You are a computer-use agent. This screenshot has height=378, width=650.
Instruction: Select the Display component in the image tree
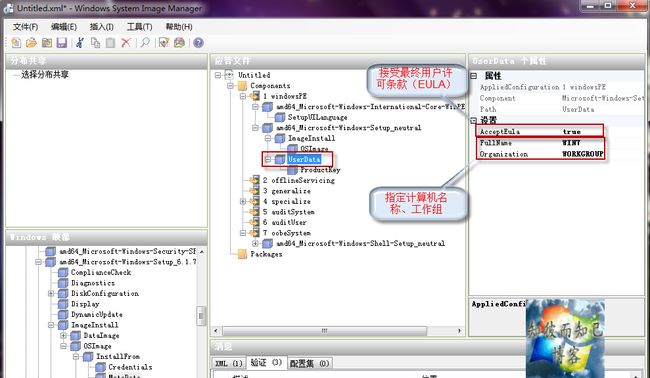coord(85,304)
